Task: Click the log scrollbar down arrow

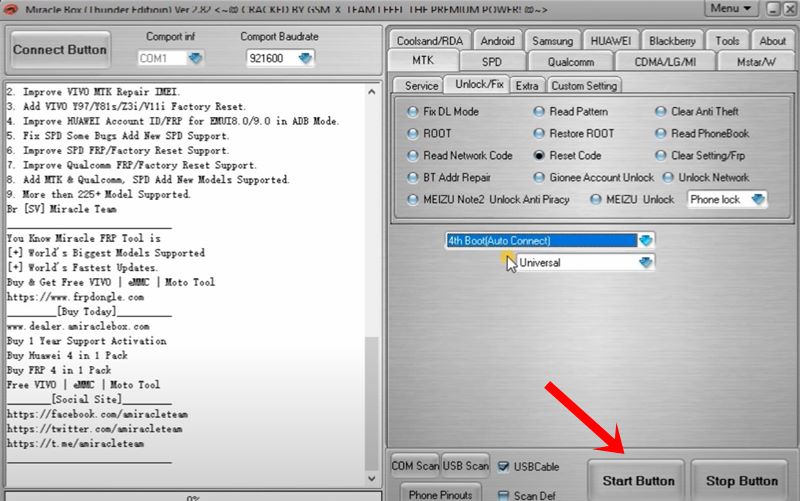Action: point(371,479)
